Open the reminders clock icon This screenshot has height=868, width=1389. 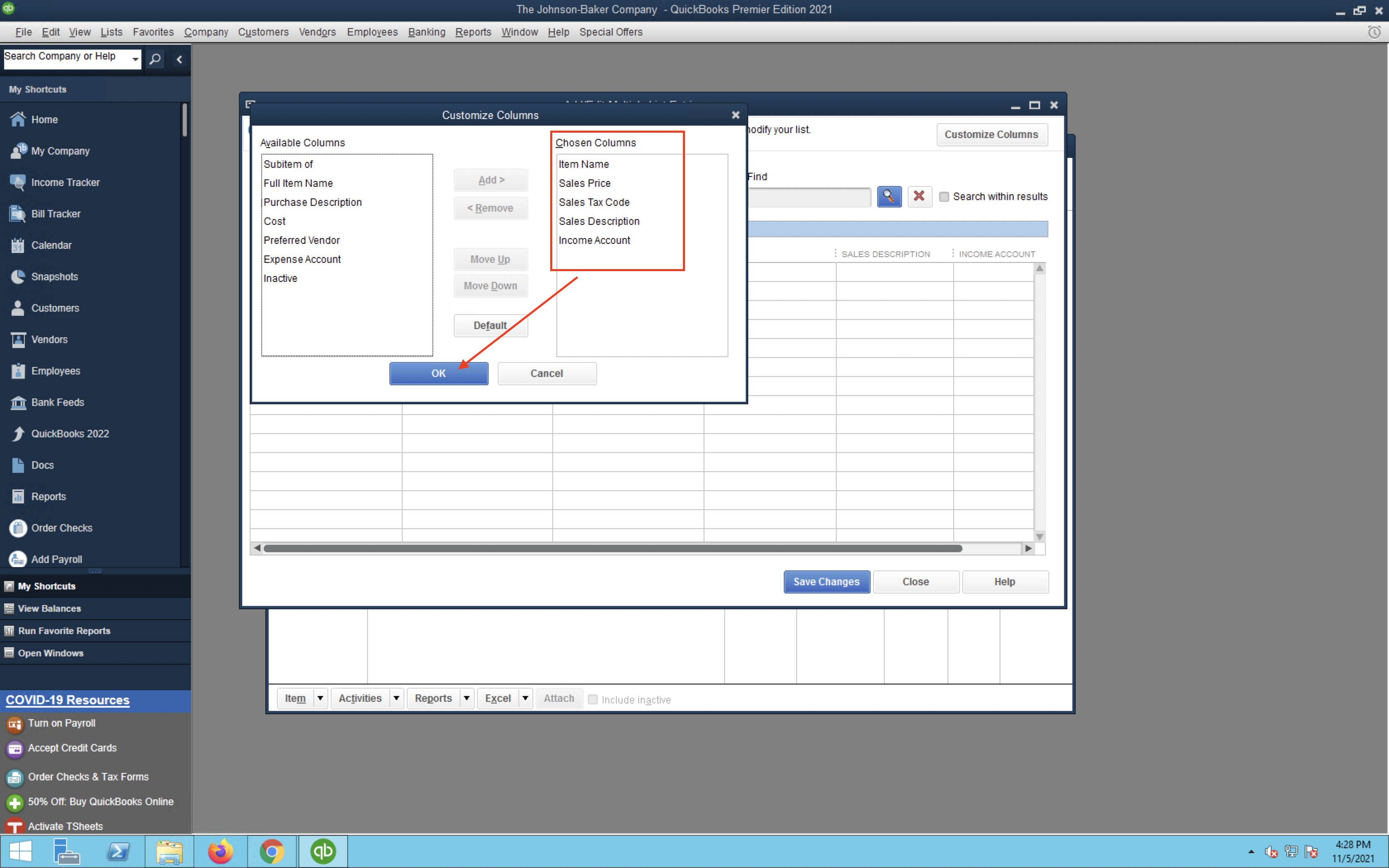(x=1374, y=32)
